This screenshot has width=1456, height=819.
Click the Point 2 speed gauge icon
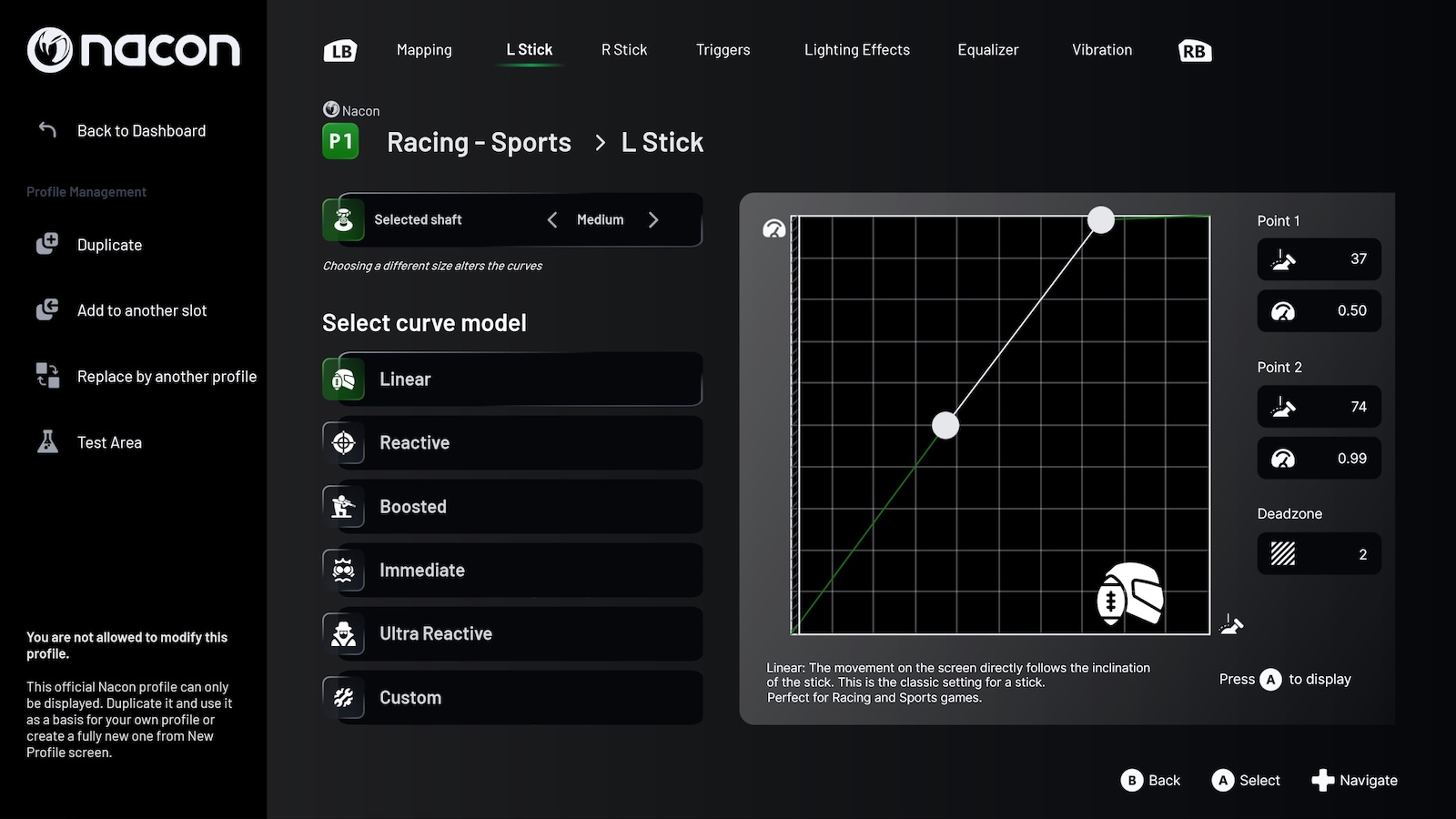[x=1283, y=459]
